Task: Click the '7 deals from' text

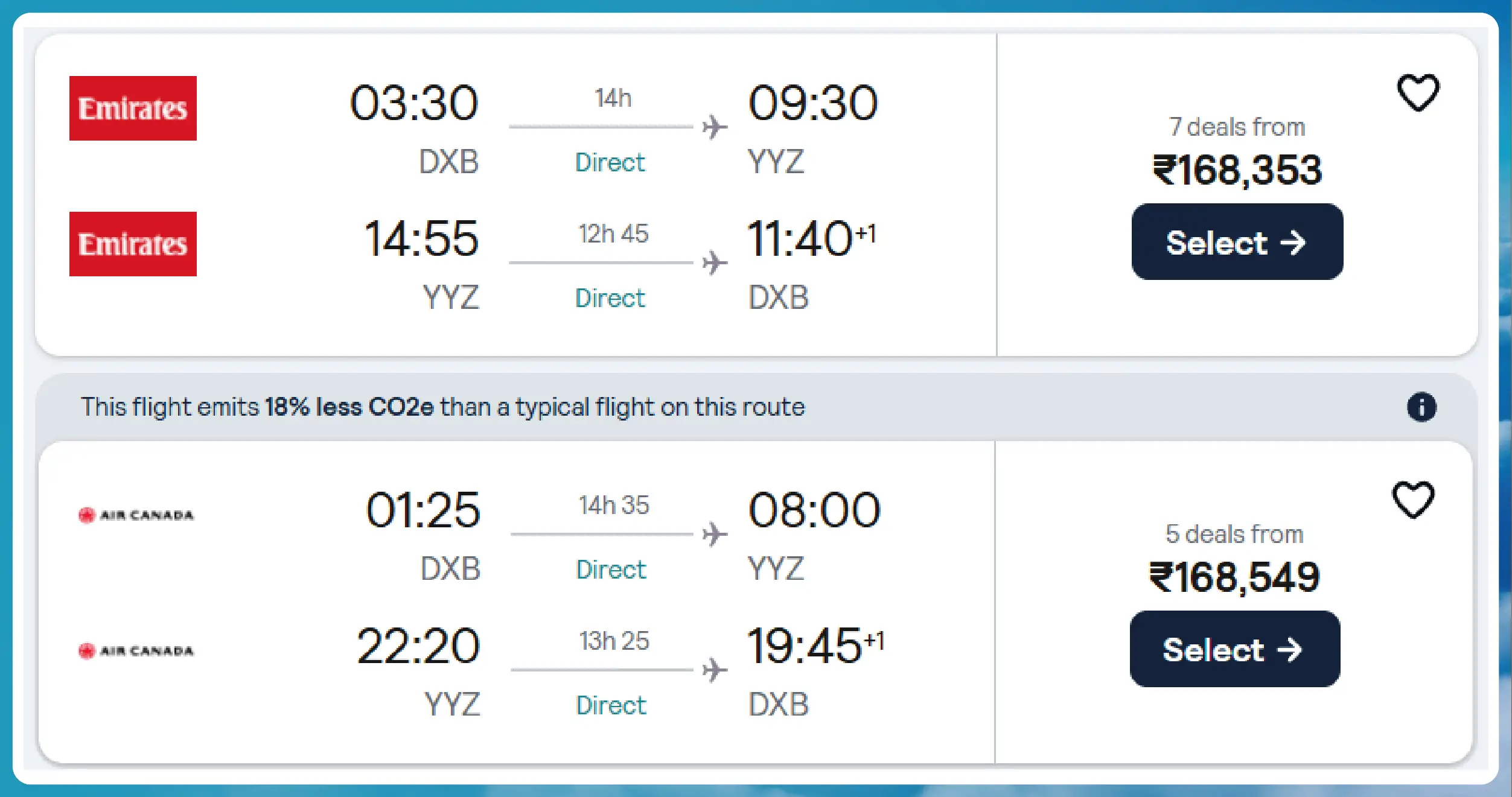Action: [x=1237, y=127]
